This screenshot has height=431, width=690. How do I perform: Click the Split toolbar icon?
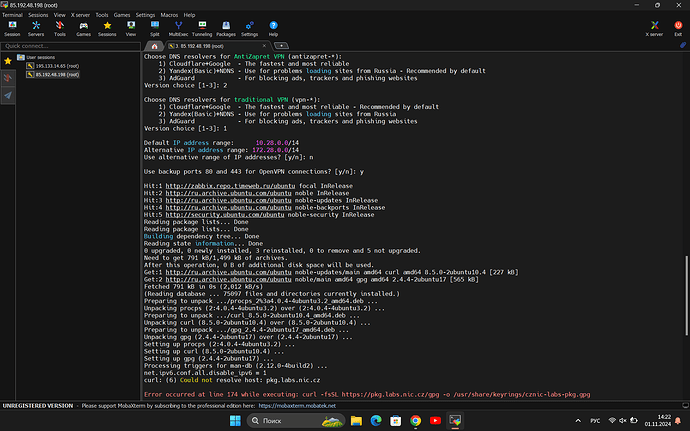155,29
